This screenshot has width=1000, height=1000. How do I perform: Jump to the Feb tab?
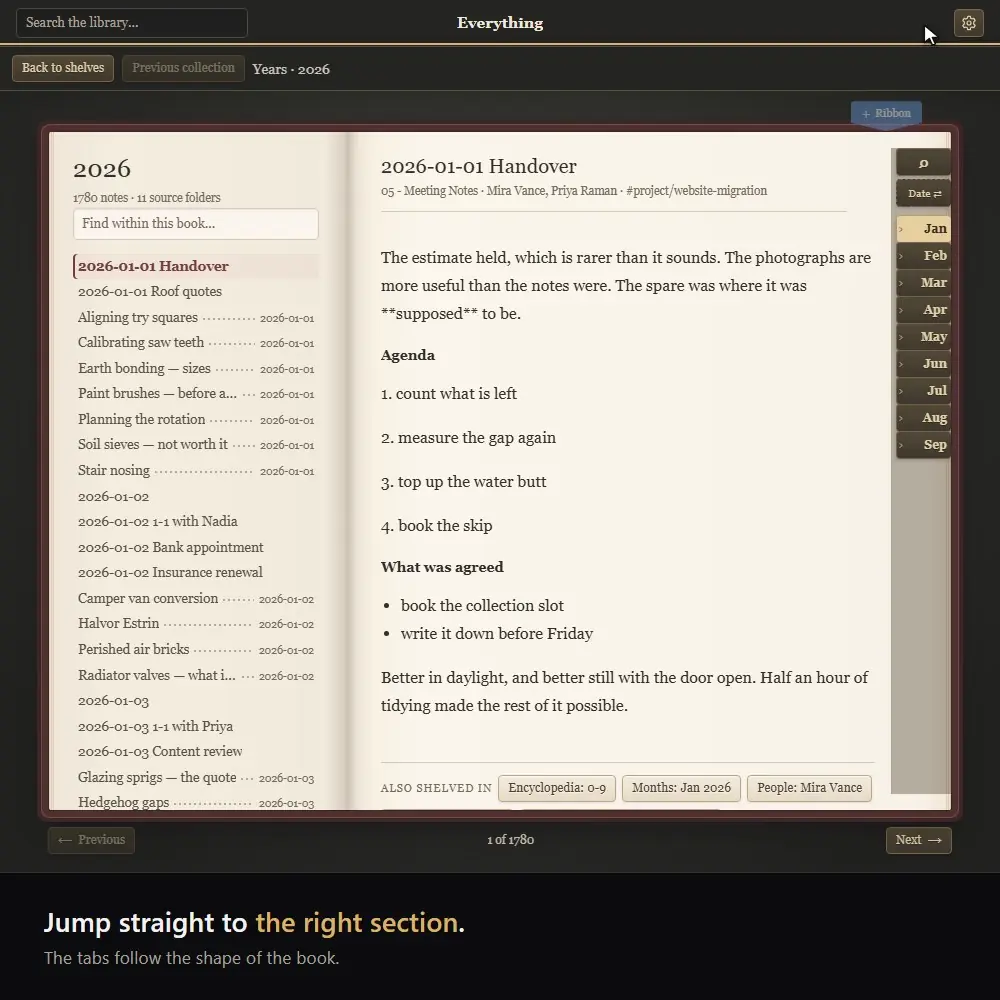click(x=923, y=256)
